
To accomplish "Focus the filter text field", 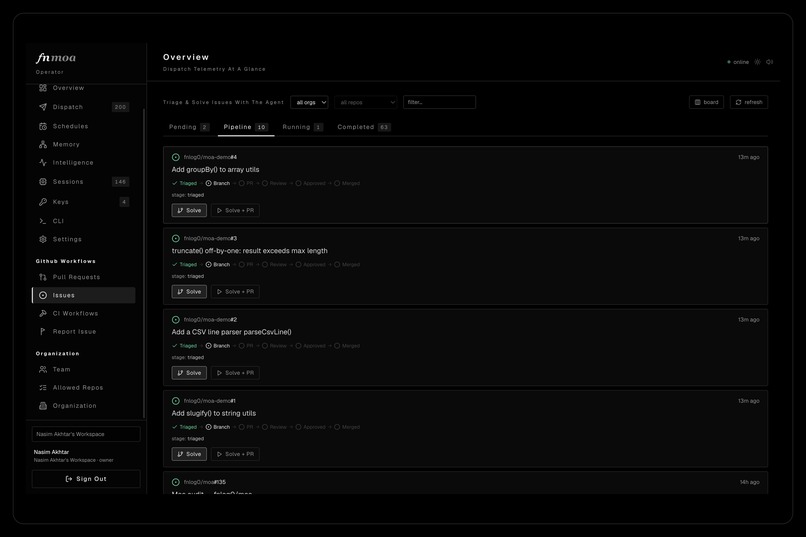I will pyautogui.click(x=439, y=102).
